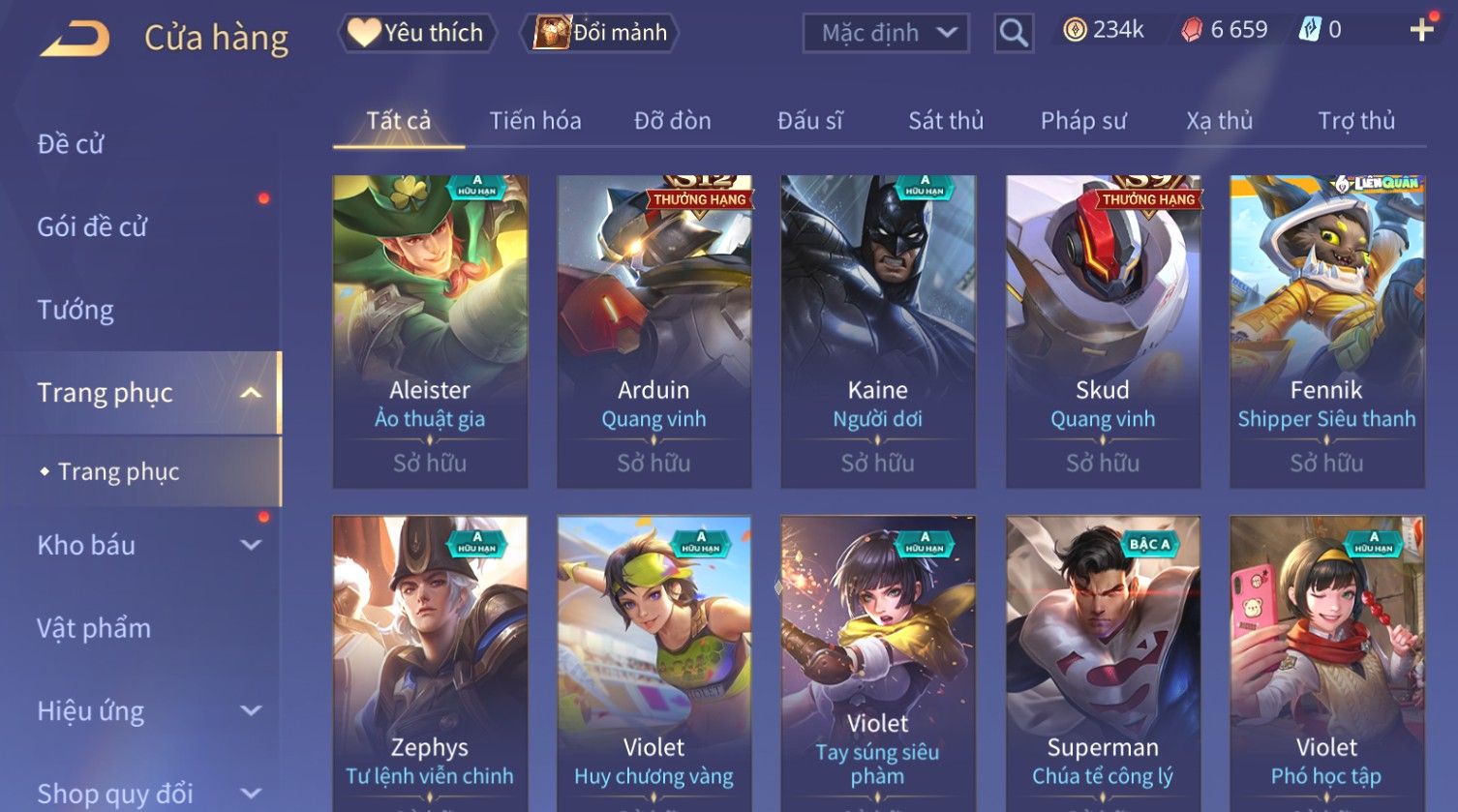Open Fennik Shipper Siêu thanh skin
Screen dimensions: 1458x812
click(1326, 331)
